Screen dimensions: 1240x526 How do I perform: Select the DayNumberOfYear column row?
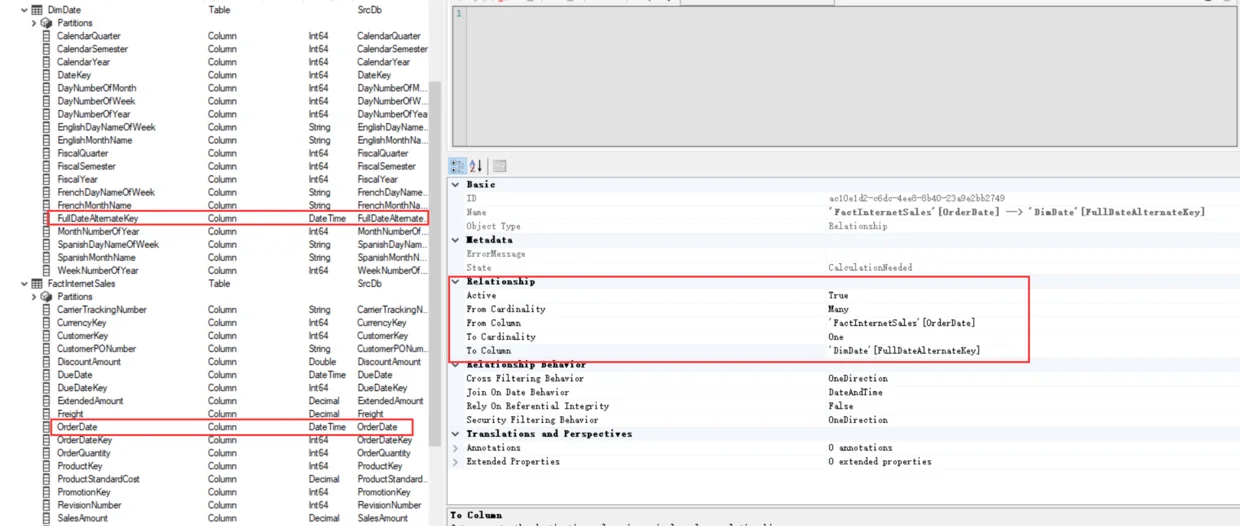[x=236, y=114]
